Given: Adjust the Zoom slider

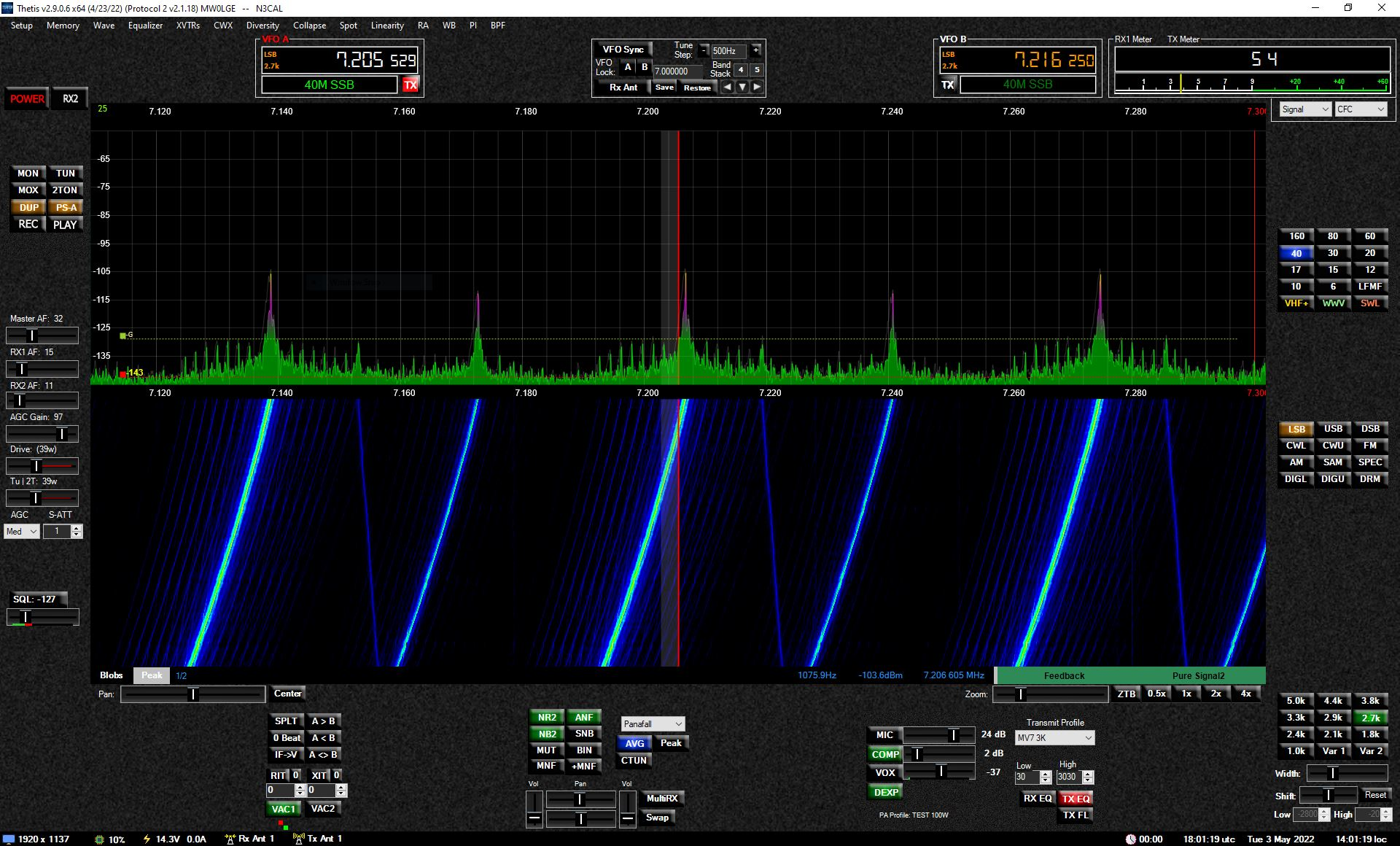Looking at the screenshot, I should [x=1051, y=694].
